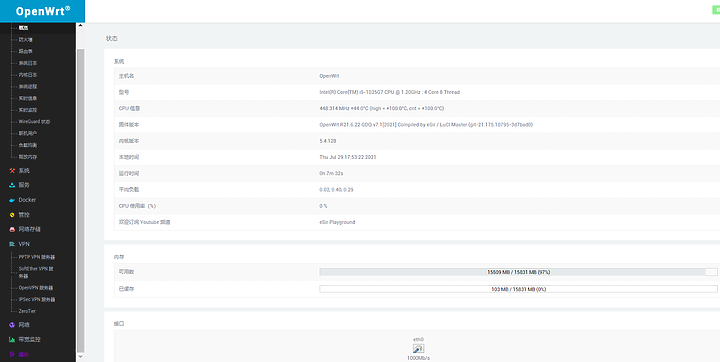Open the Processes (系统进程) page

pos(28,86)
